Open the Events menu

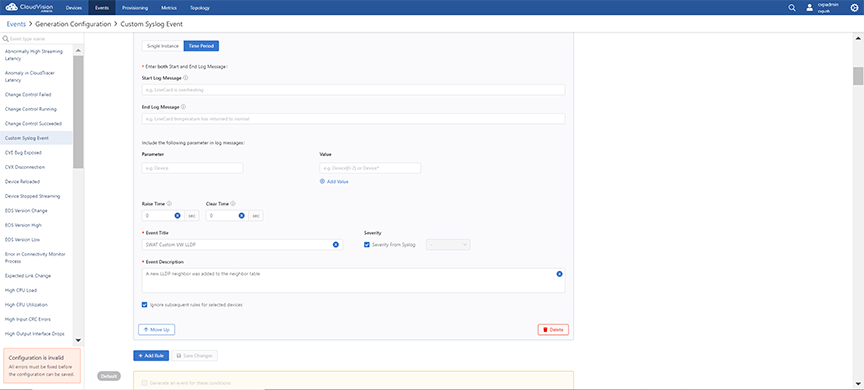[x=102, y=8]
